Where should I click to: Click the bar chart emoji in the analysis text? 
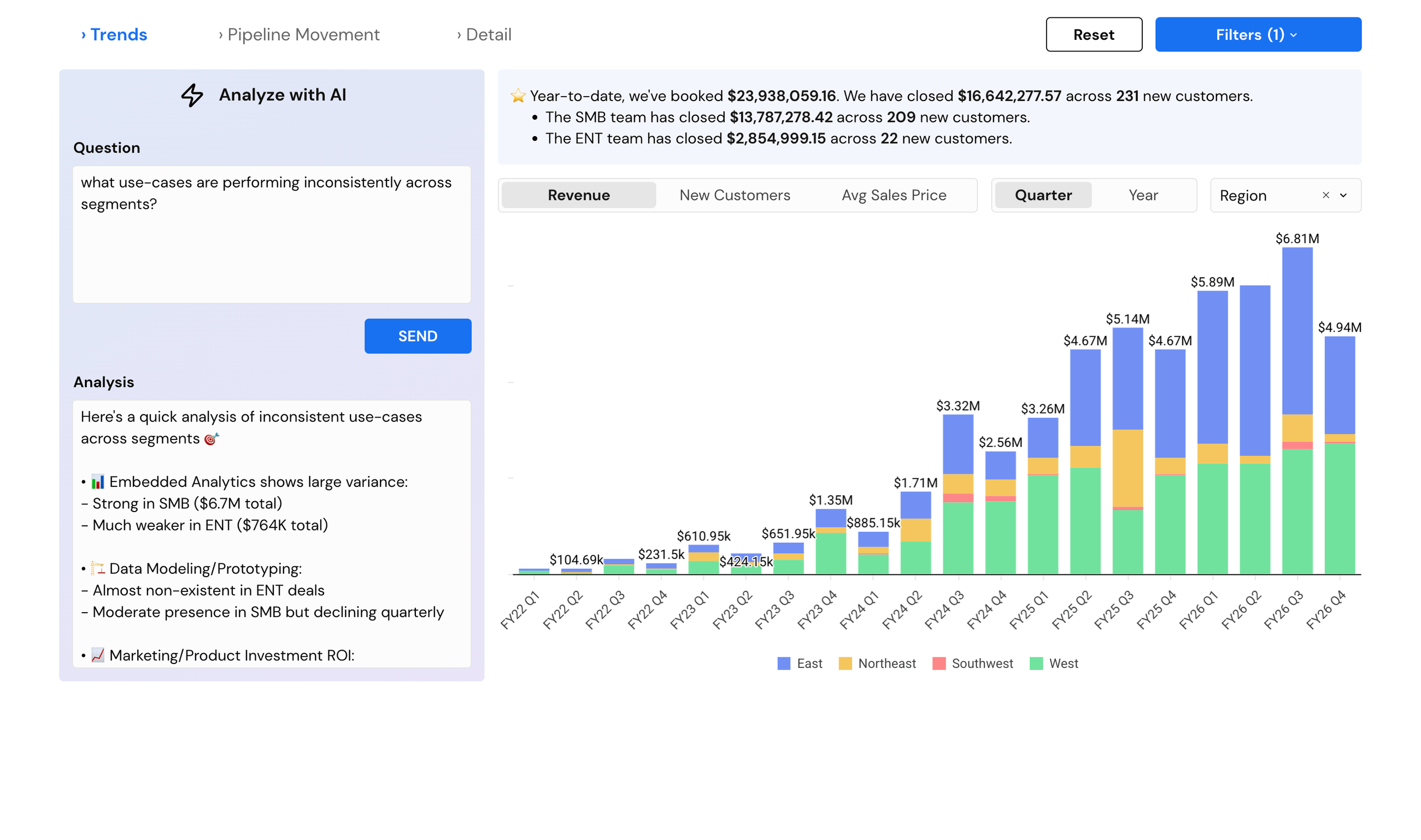pos(97,481)
